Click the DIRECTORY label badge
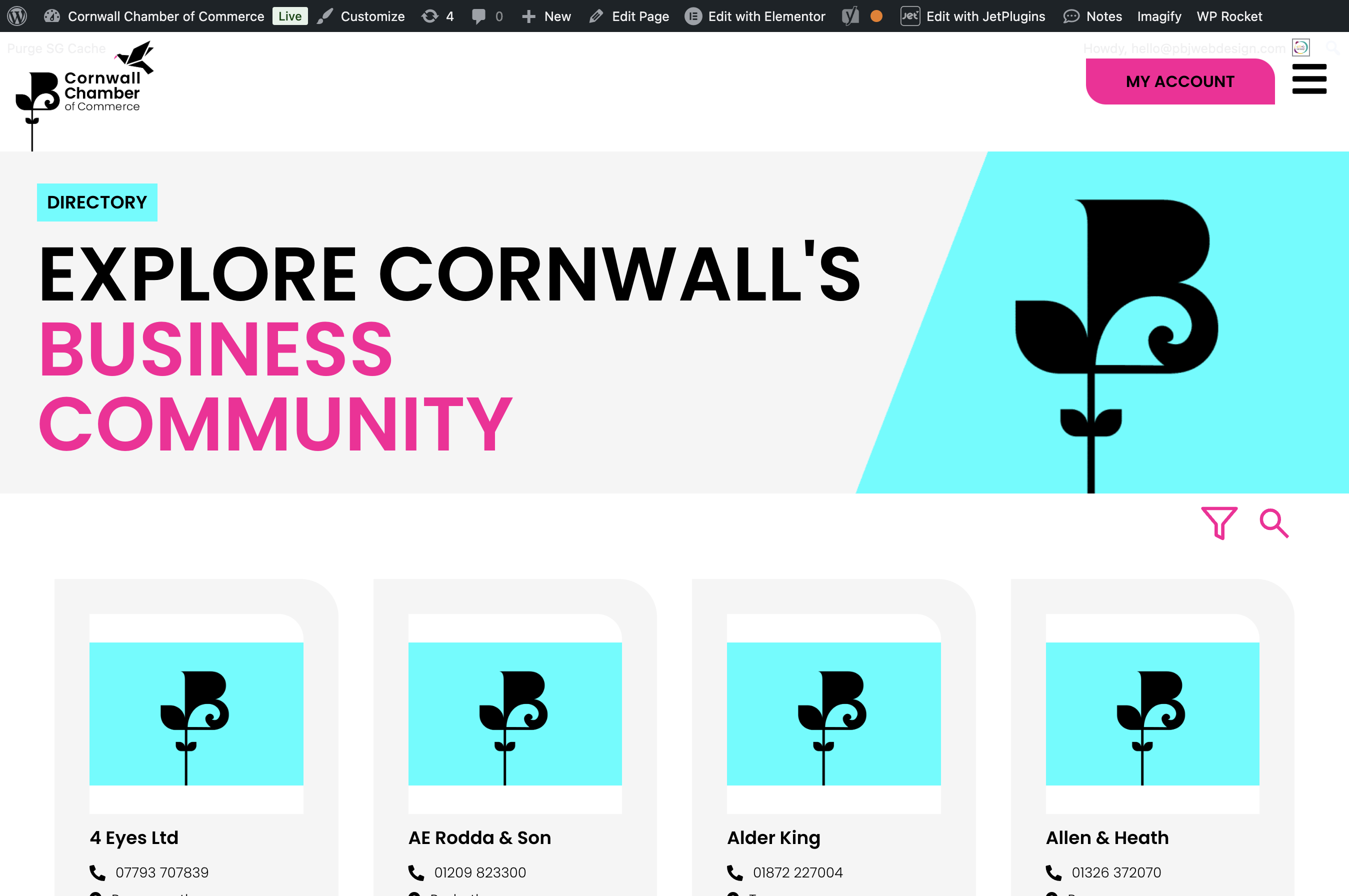The image size is (1349, 896). (x=97, y=202)
